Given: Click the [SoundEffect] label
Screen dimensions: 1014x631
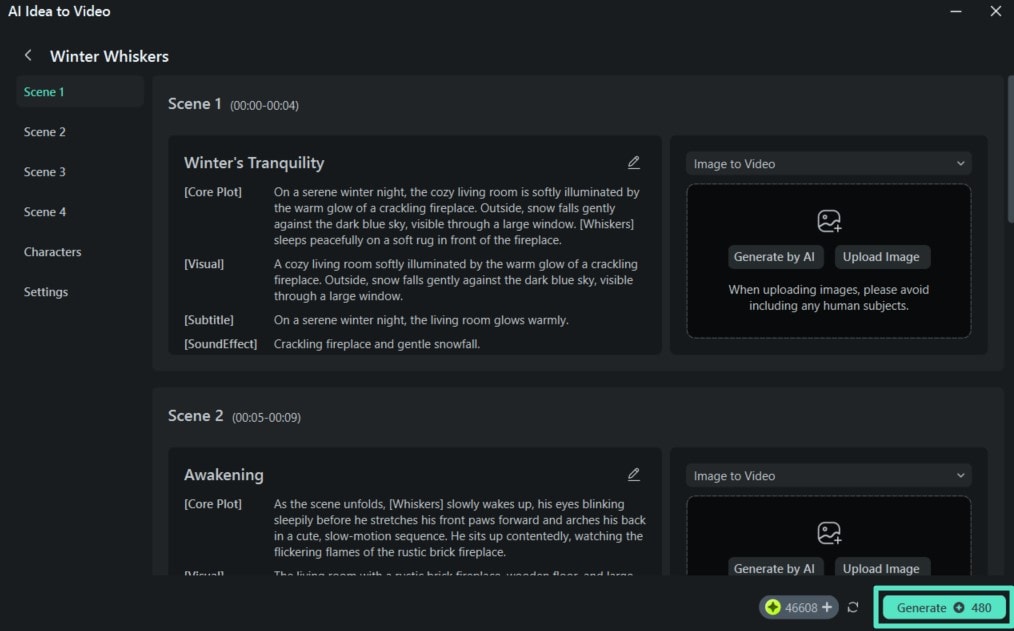Looking at the screenshot, I should 221,344.
